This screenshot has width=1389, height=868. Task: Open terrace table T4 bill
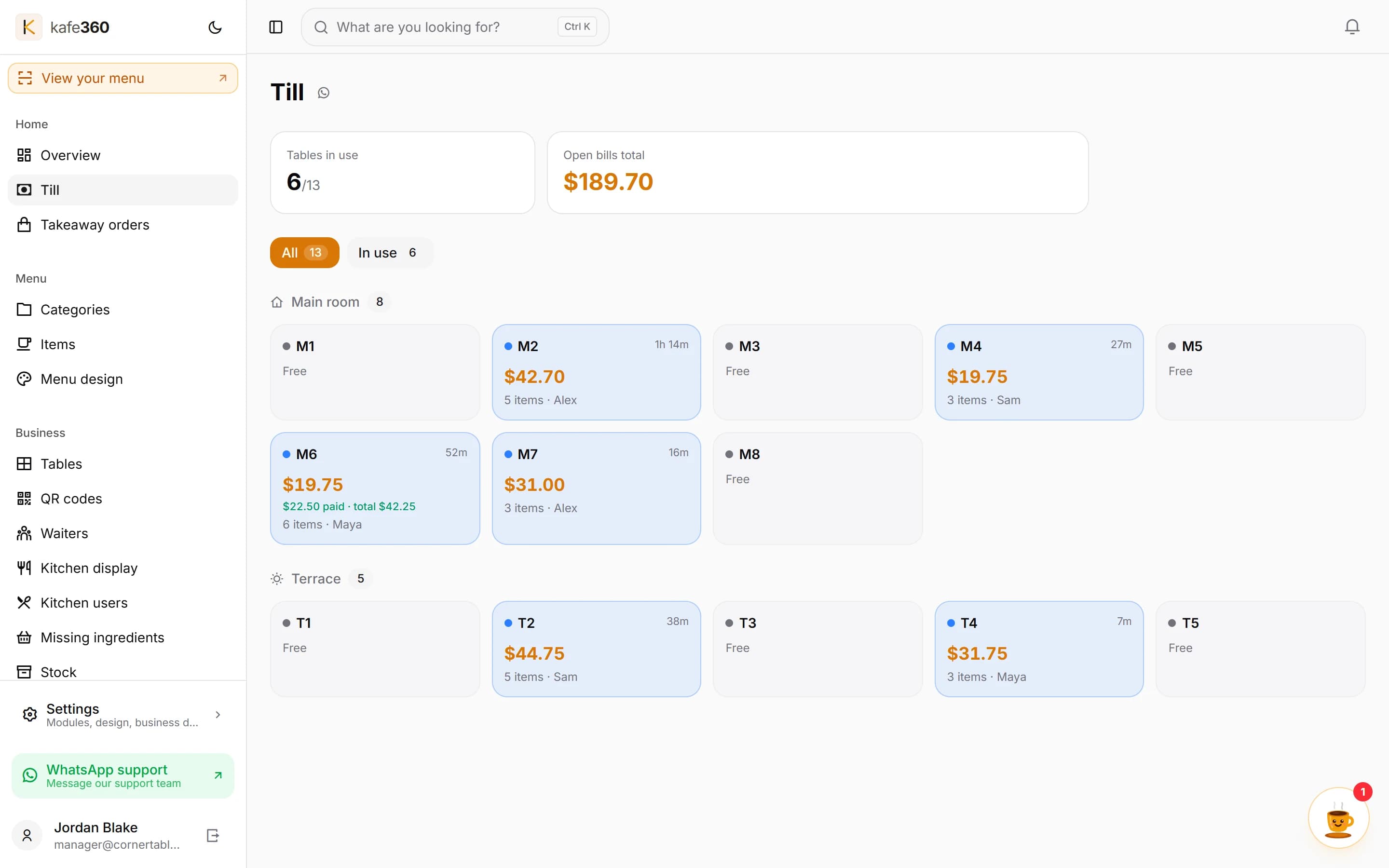1039,649
